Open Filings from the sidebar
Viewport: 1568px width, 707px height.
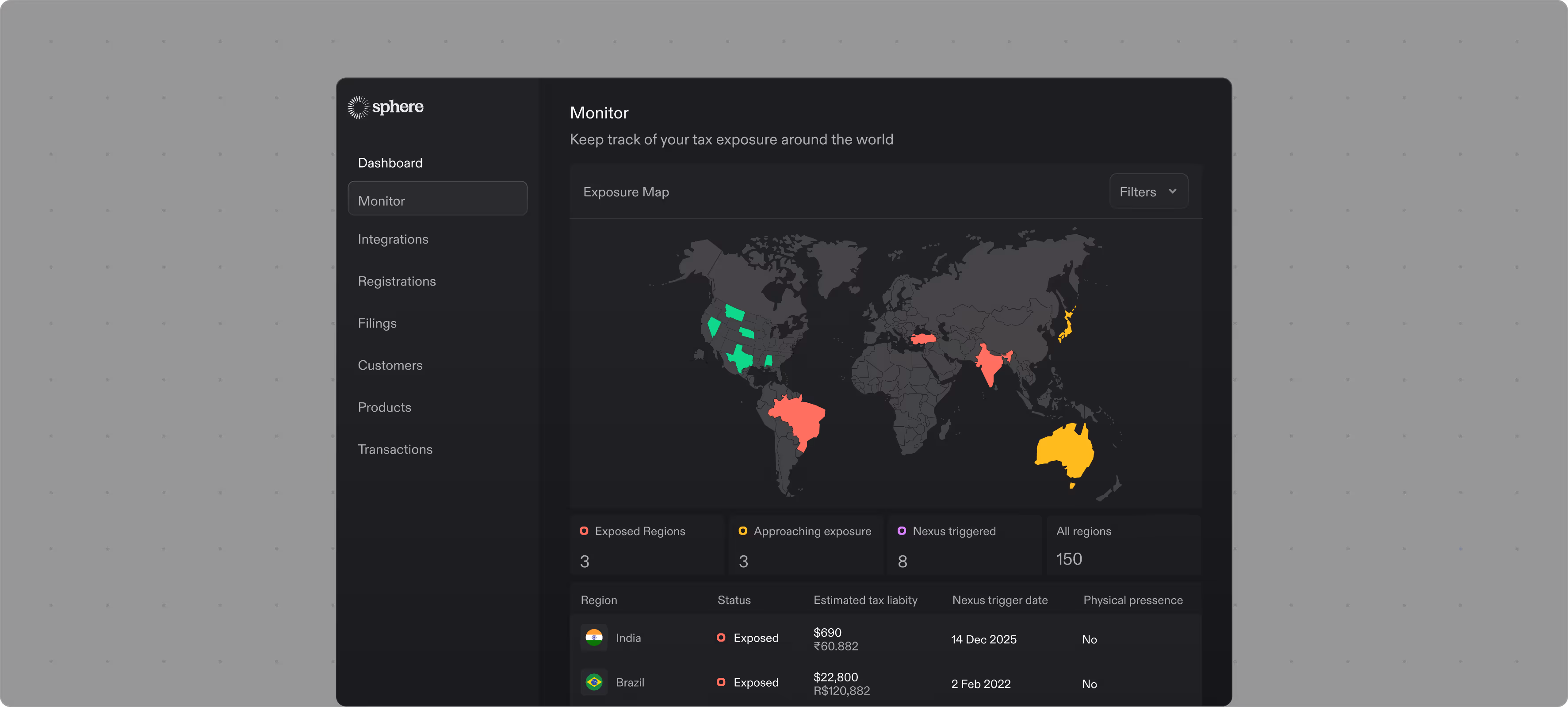tap(377, 323)
